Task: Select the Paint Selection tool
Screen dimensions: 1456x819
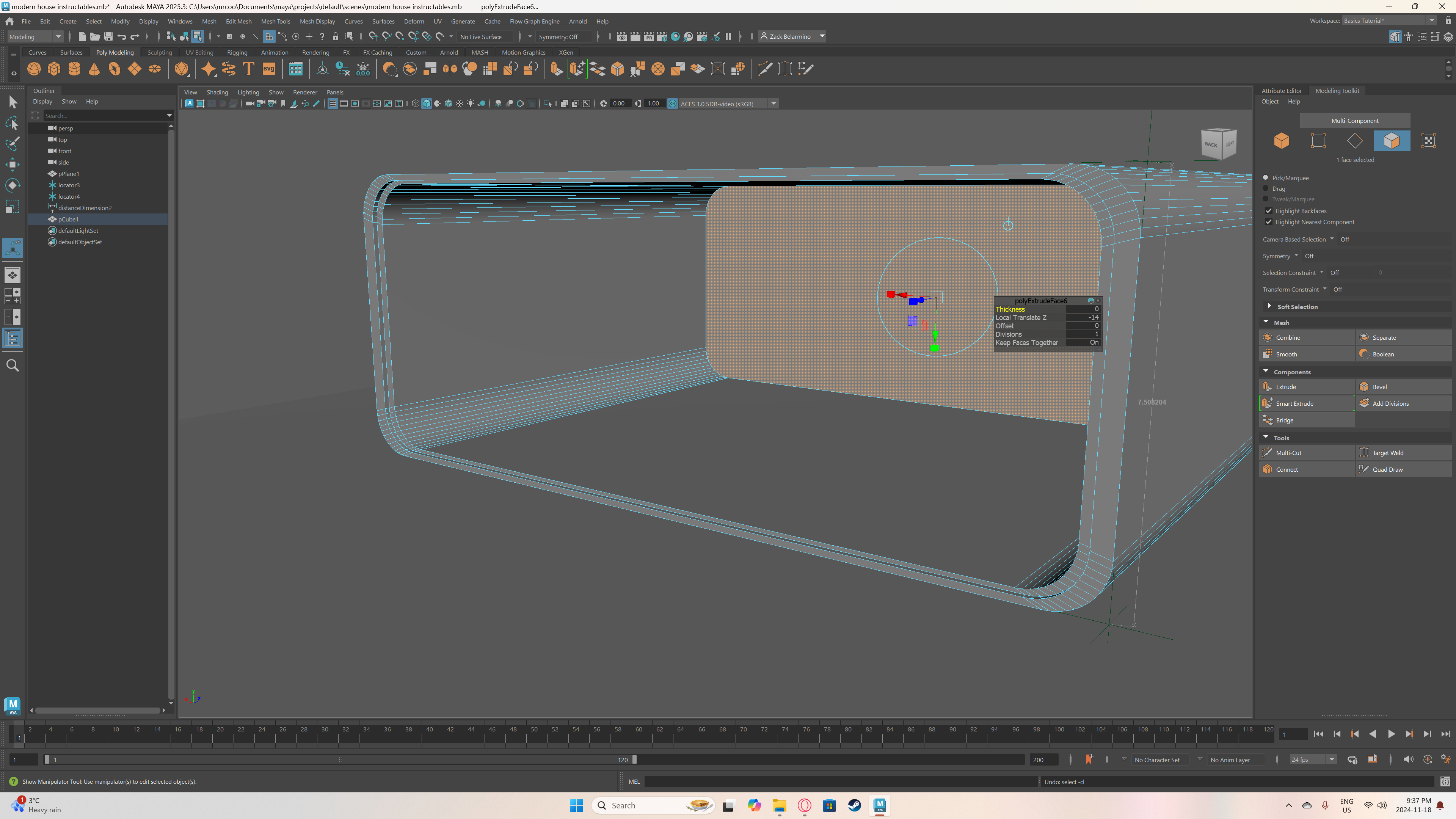Action: 13,144
